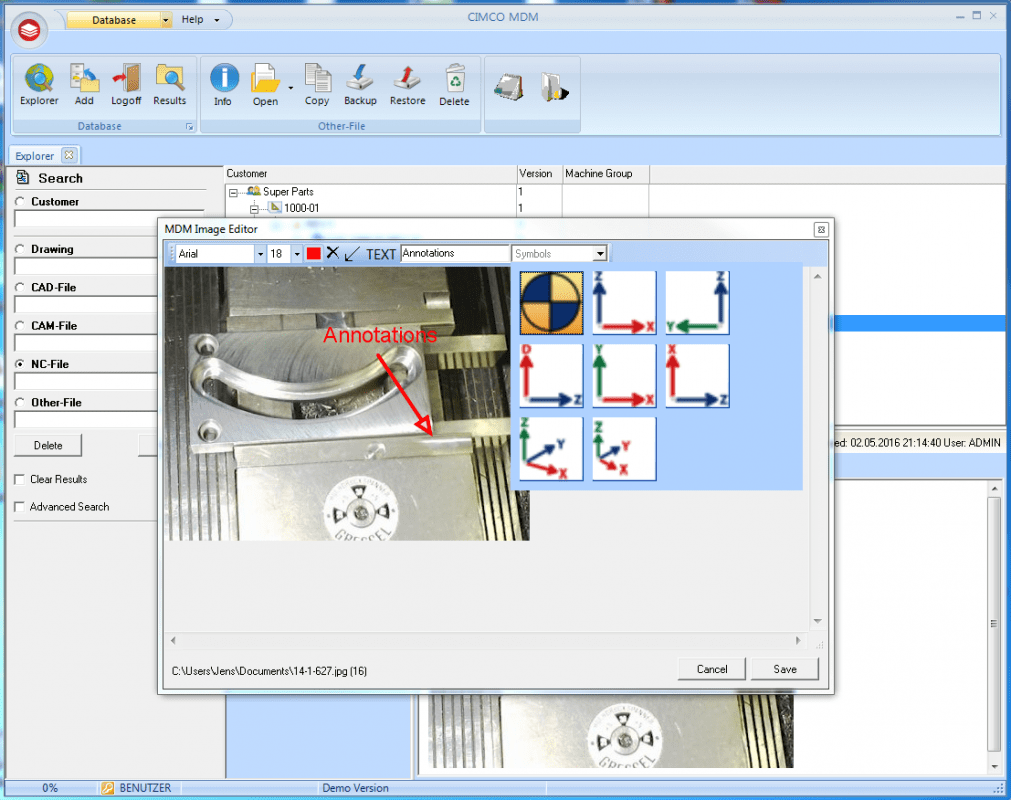Click the Restore icon in the ribbon
Viewport: 1011px width, 800px height.
(407, 85)
